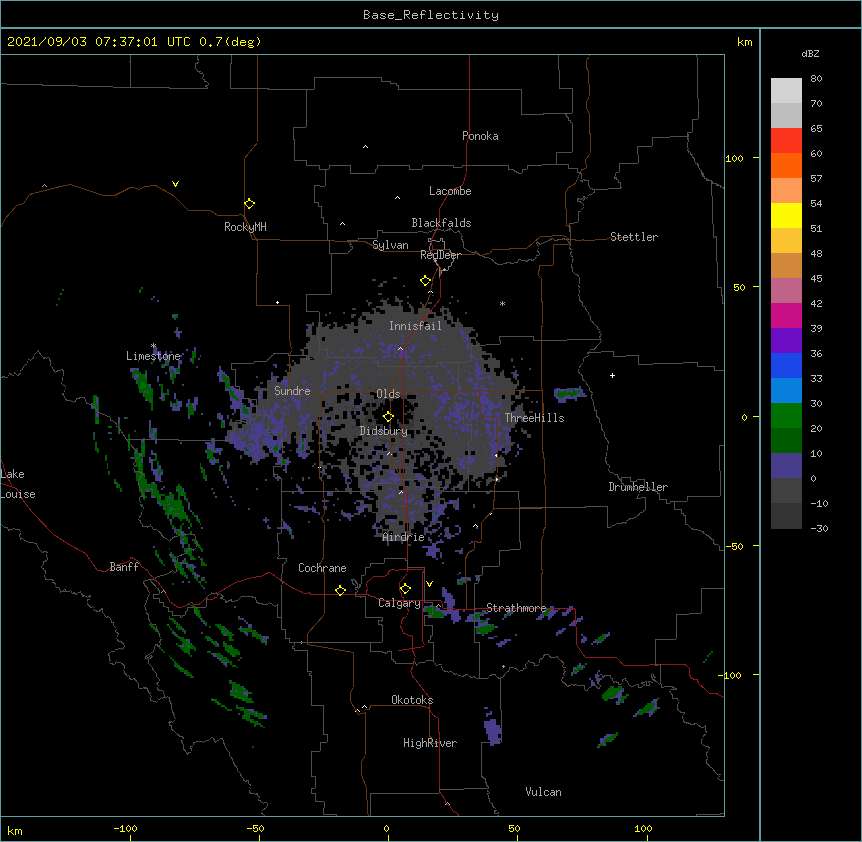Click the ThreeHills city label
This screenshot has height=842, width=862.
[534, 418]
